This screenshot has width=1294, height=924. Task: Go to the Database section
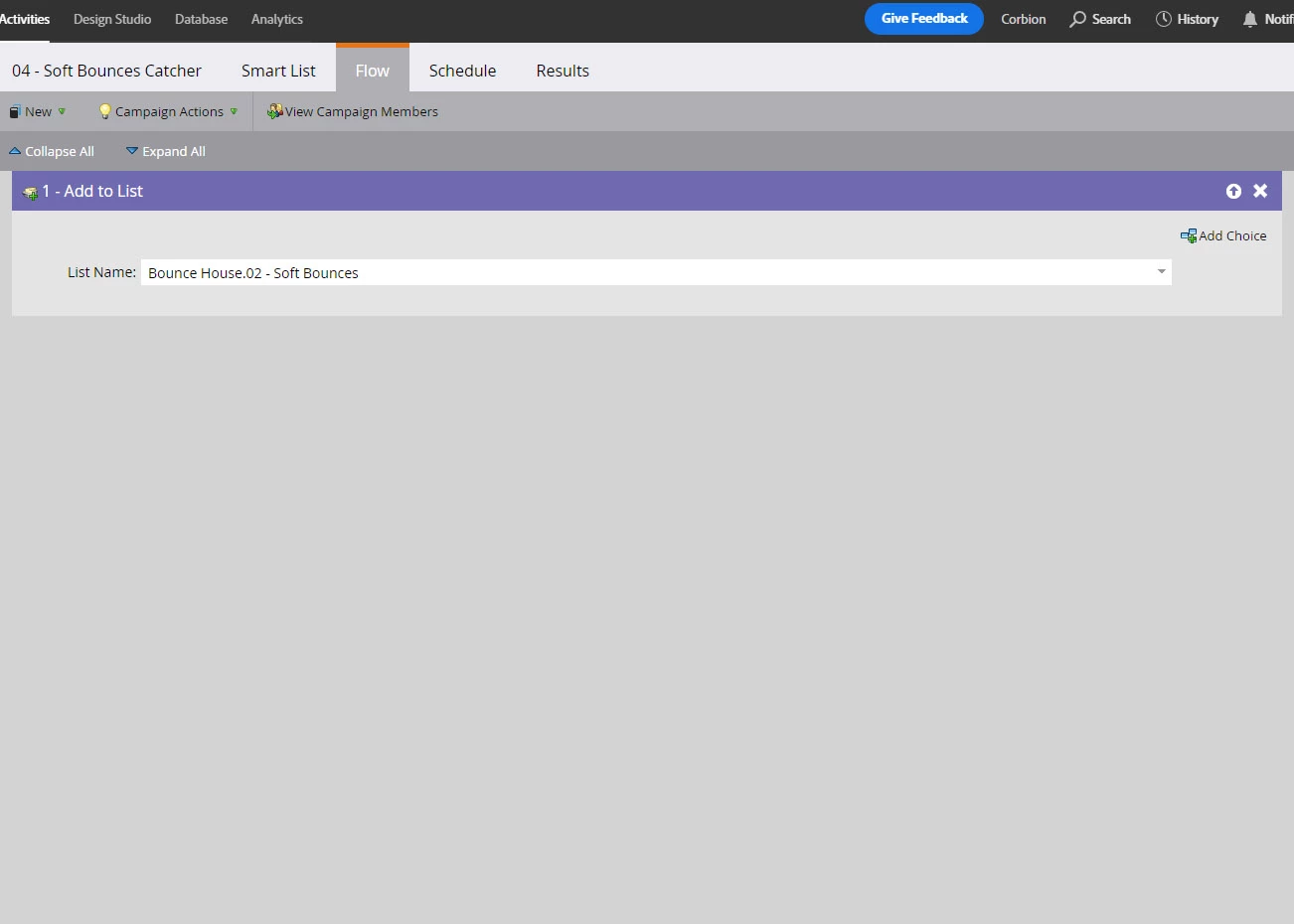click(201, 19)
